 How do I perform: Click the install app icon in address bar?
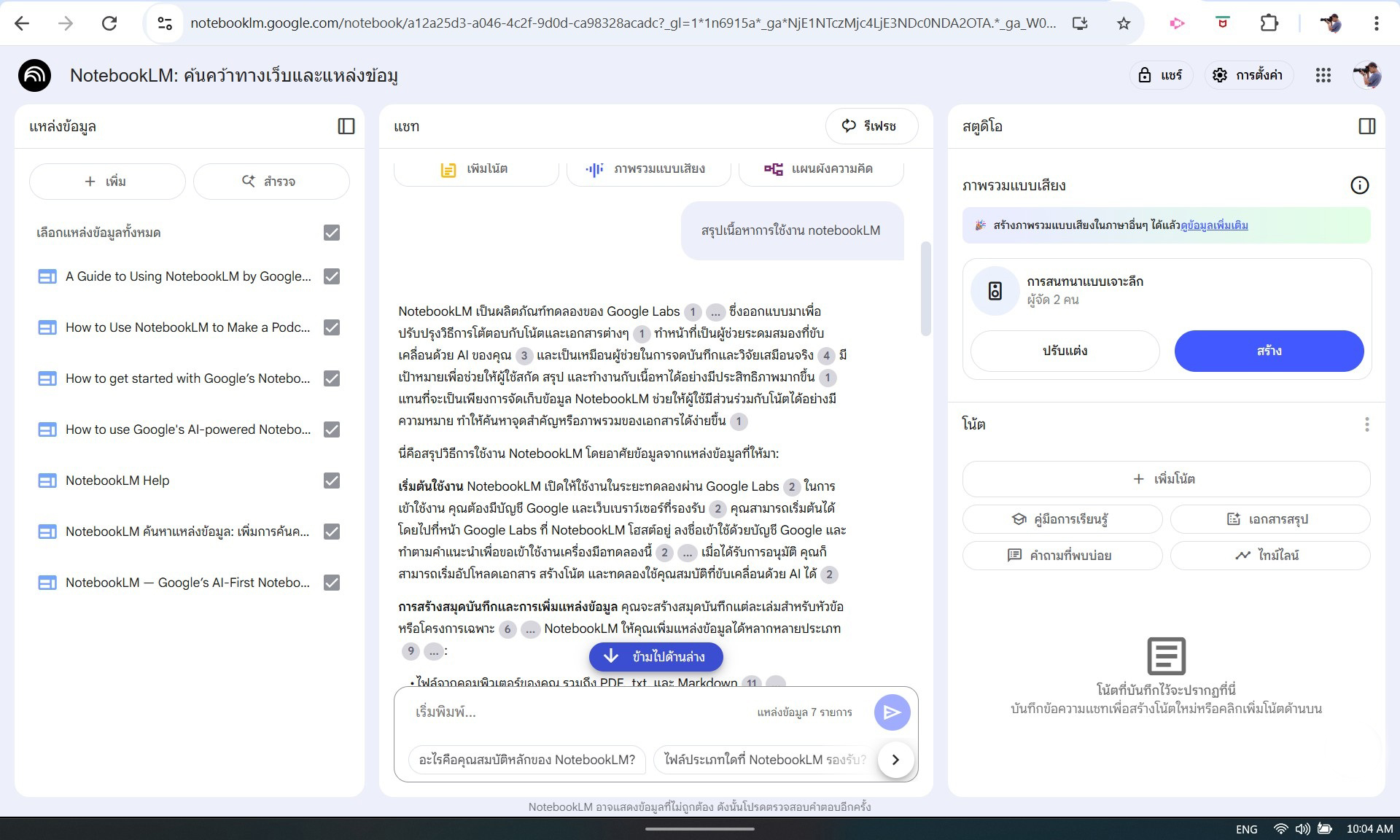coord(1080,23)
